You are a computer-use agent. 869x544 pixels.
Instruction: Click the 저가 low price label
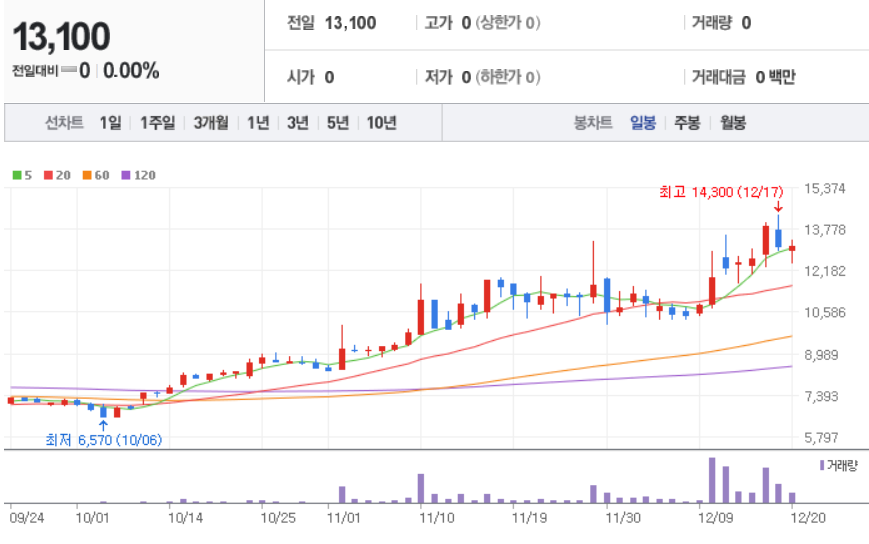[439, 77]
